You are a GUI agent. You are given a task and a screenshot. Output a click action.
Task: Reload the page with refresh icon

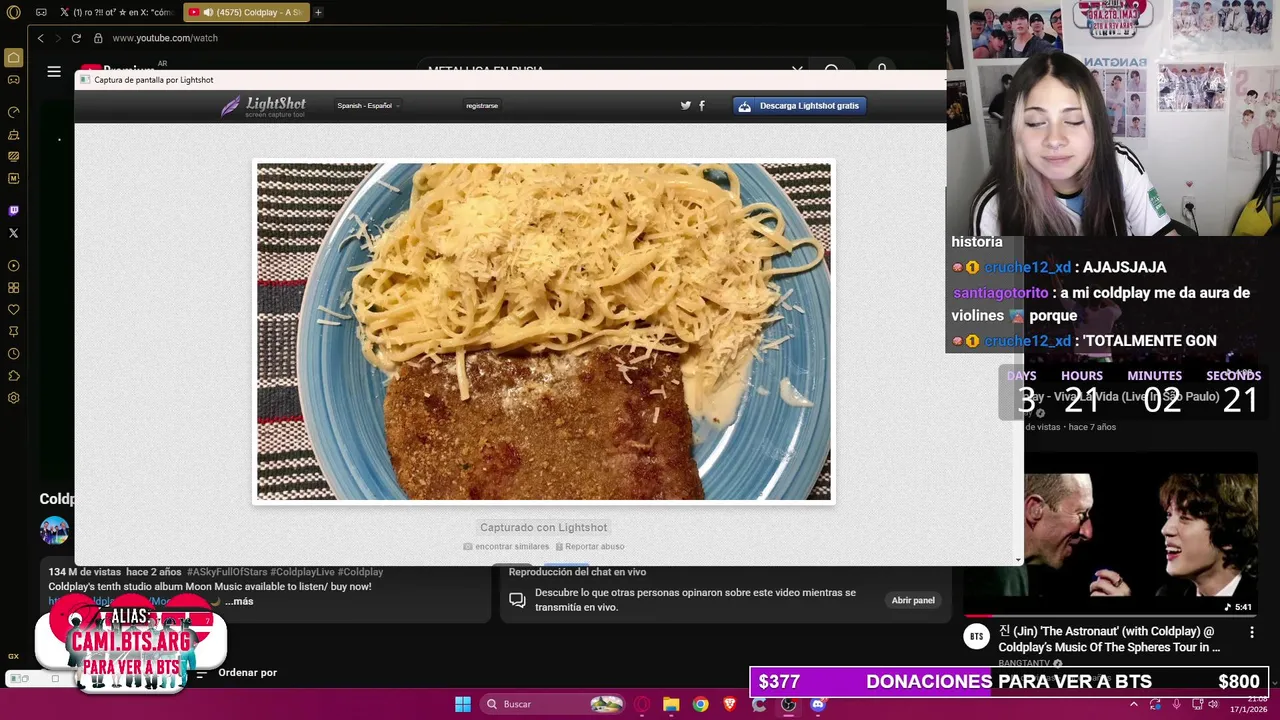pyautogui.click(x=76, y=38)
